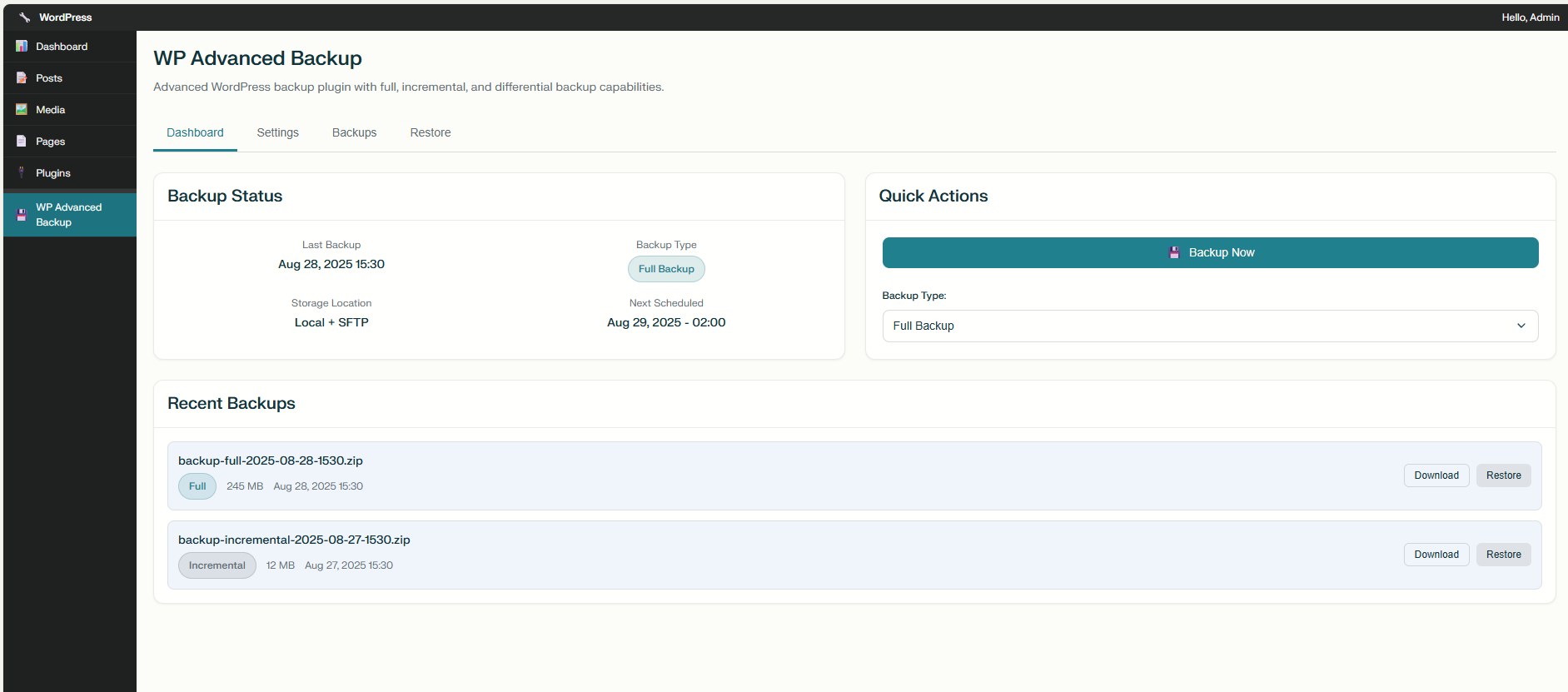The image size is (1568, 692).
Task: Click the Pages sidebar icon
Action: 22,142
